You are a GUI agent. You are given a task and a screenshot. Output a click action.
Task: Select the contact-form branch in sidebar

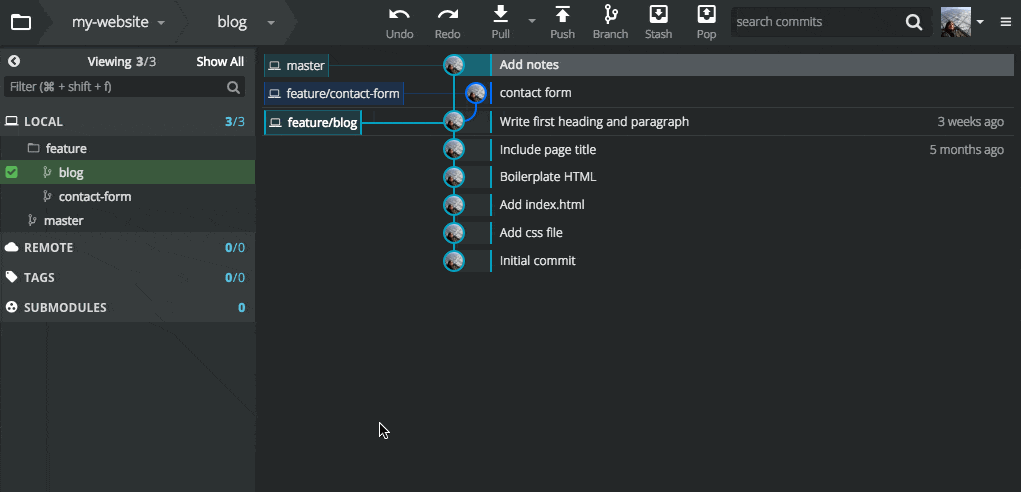[128, 197]
